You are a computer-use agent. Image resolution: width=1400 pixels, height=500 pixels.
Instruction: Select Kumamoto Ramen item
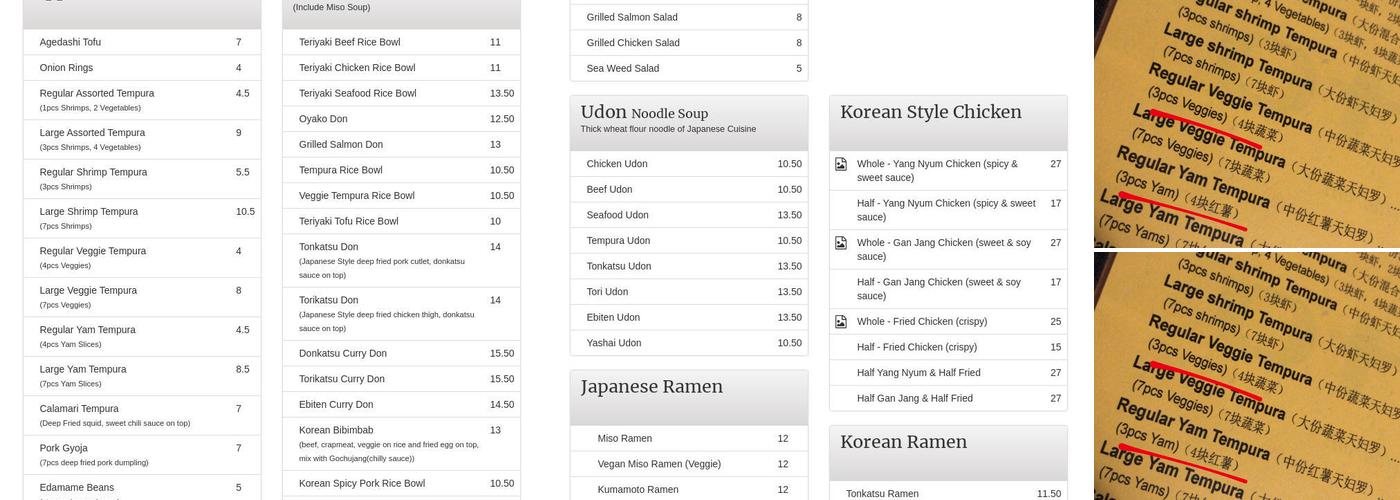[x=689, y=489]
